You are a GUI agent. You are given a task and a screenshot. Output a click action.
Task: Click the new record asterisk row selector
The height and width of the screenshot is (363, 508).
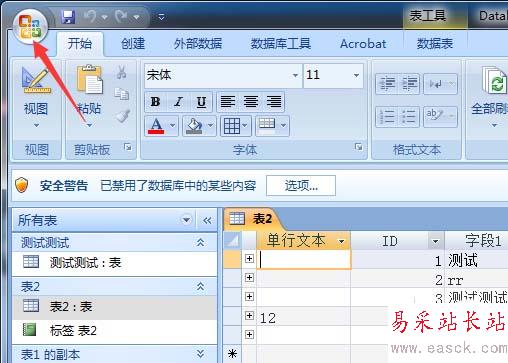[x=233, y=354]
